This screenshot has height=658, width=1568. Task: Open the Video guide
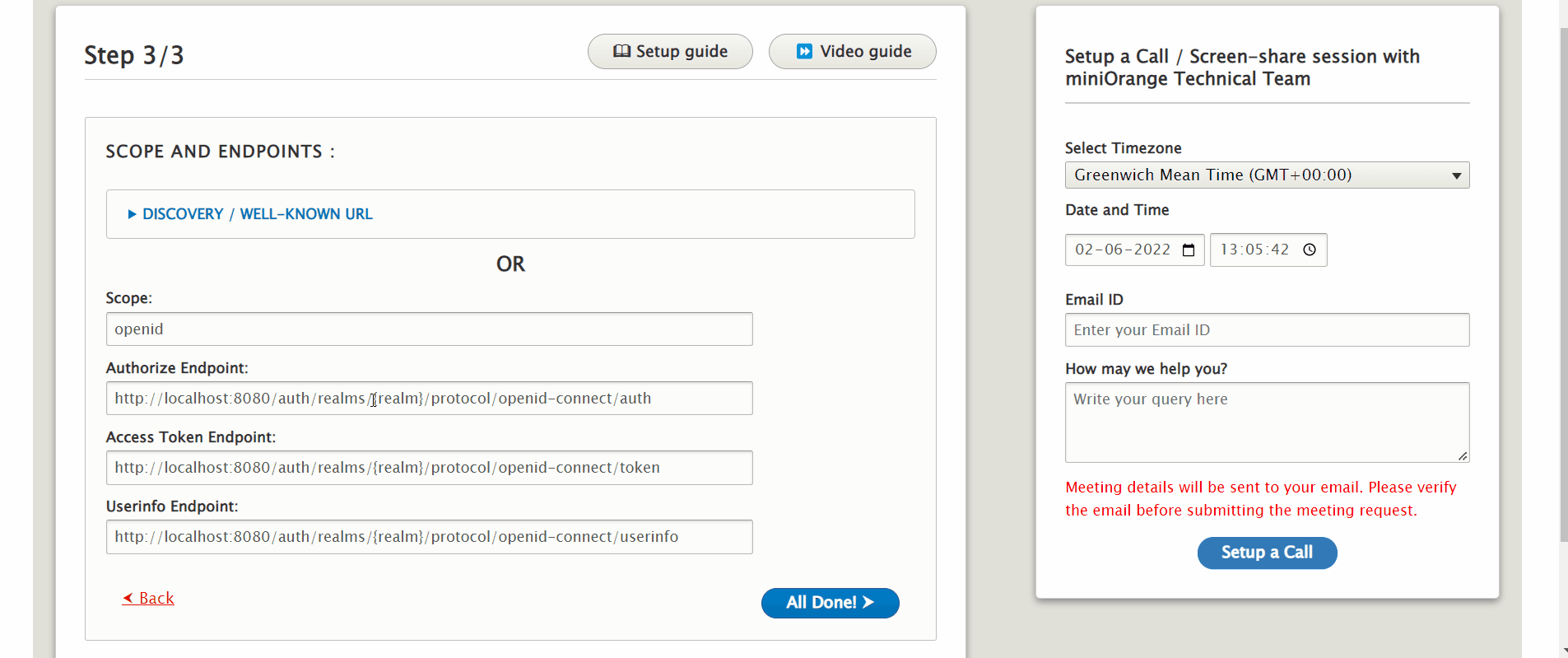coord(852,52)
